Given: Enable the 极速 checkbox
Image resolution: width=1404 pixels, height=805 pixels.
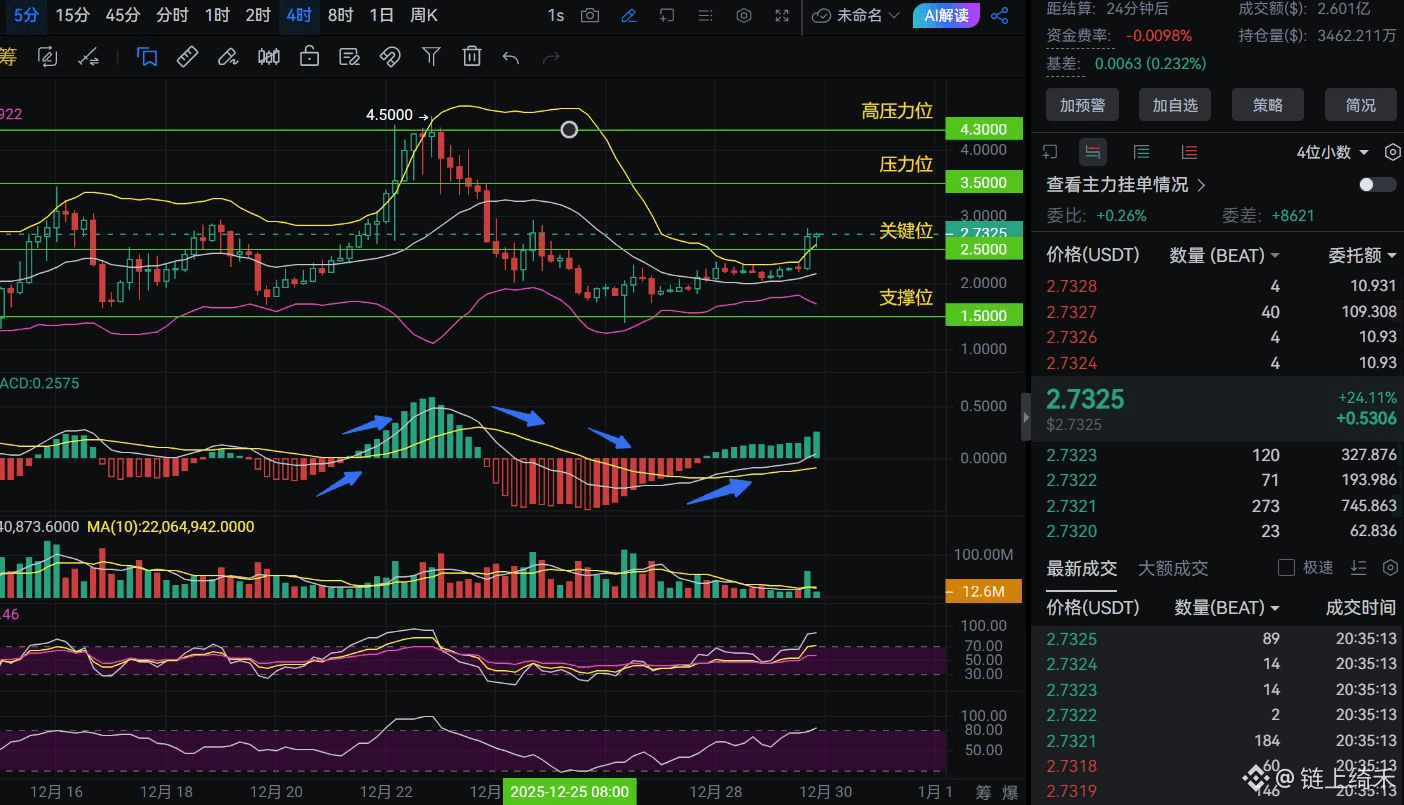Looking at the screenshot, I should coord(1286,567).
